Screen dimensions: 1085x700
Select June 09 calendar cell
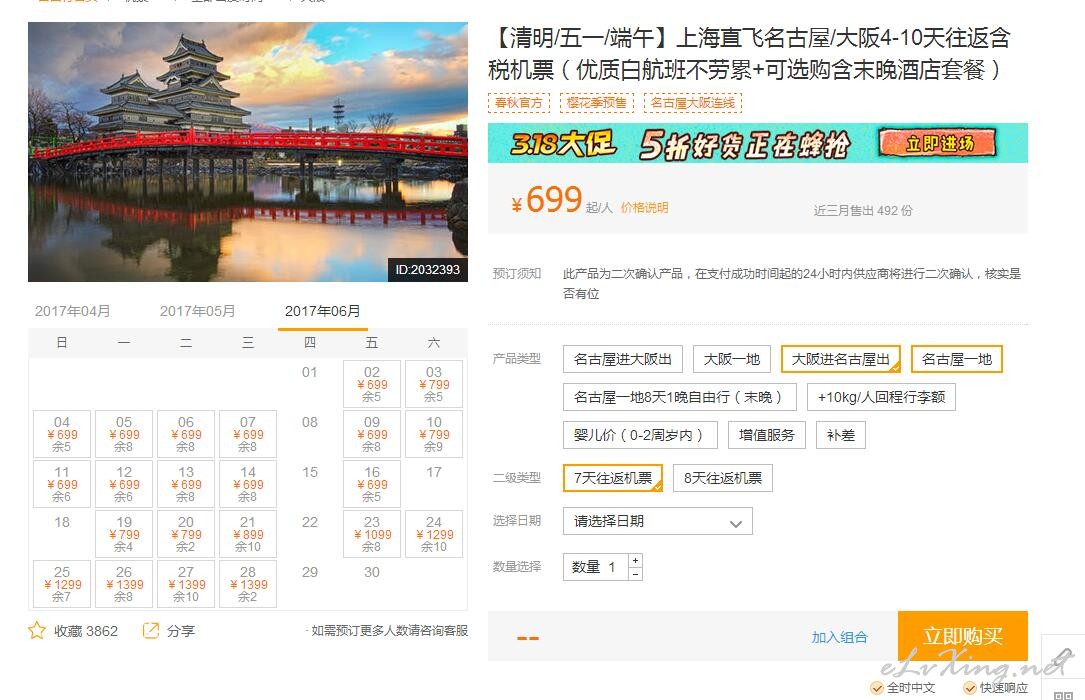[372, 434]
